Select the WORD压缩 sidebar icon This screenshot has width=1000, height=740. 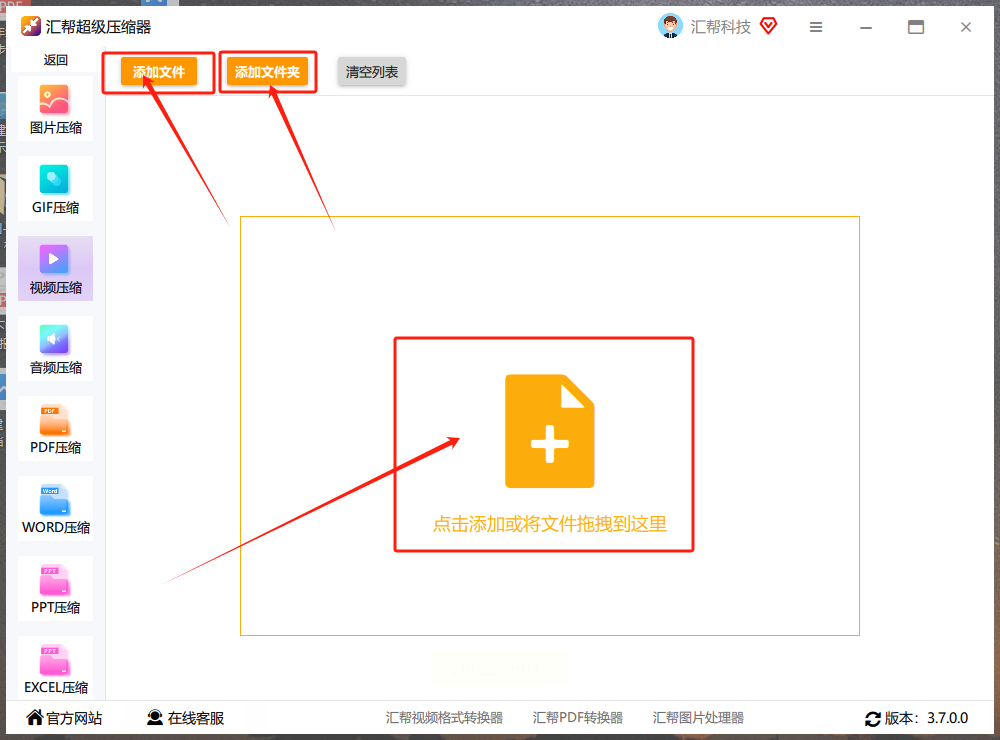54,500
